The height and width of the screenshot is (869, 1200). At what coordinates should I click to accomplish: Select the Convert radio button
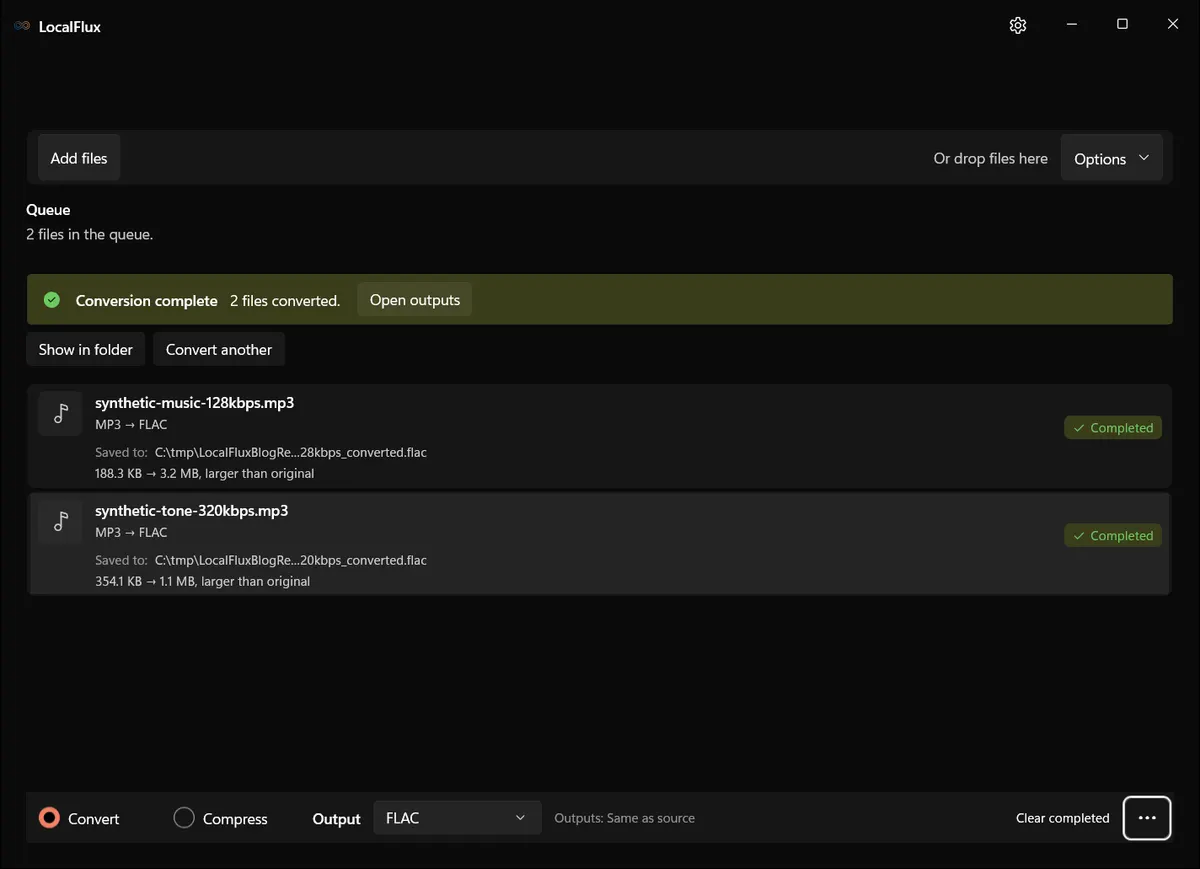49,818
